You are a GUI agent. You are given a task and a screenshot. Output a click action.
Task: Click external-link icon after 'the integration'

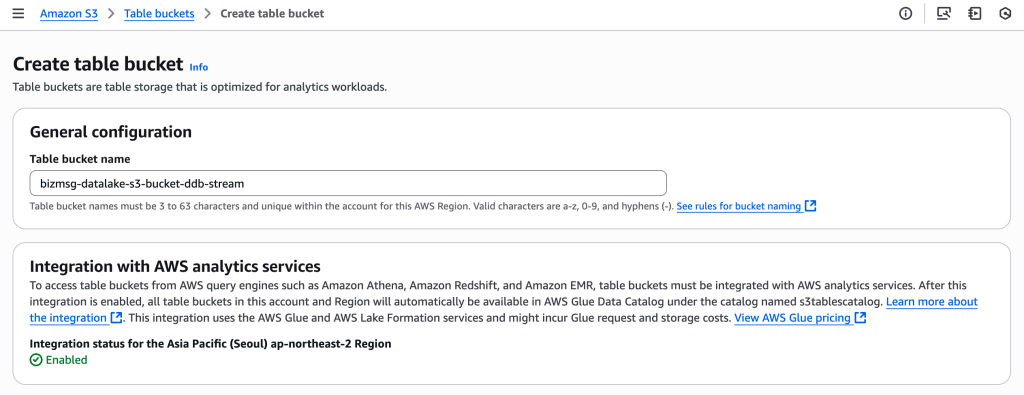(x=117, y=318)
